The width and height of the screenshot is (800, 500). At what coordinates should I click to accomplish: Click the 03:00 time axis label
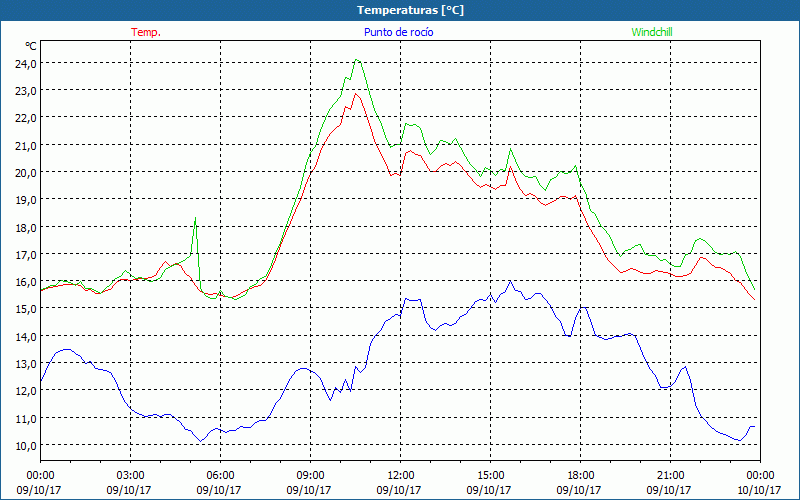click(130, 476)
